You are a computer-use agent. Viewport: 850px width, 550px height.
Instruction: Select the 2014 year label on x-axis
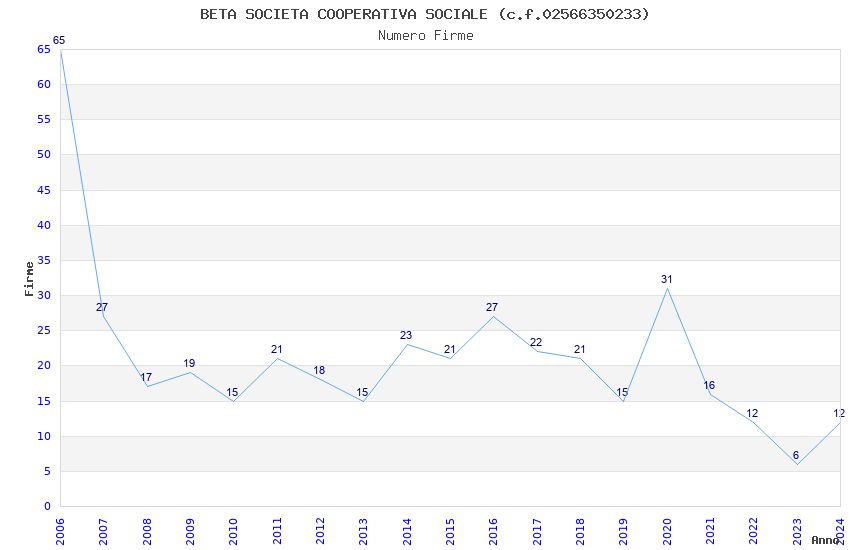coord(407,532)
